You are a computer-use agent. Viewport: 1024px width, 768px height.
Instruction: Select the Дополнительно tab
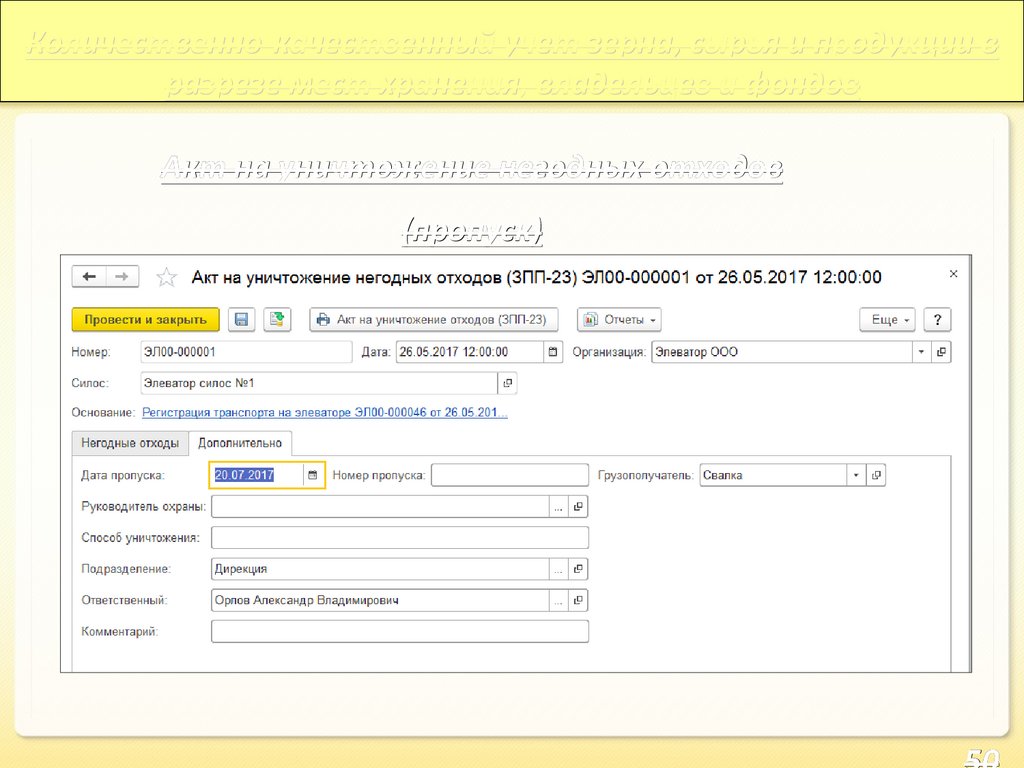point(240,443)
